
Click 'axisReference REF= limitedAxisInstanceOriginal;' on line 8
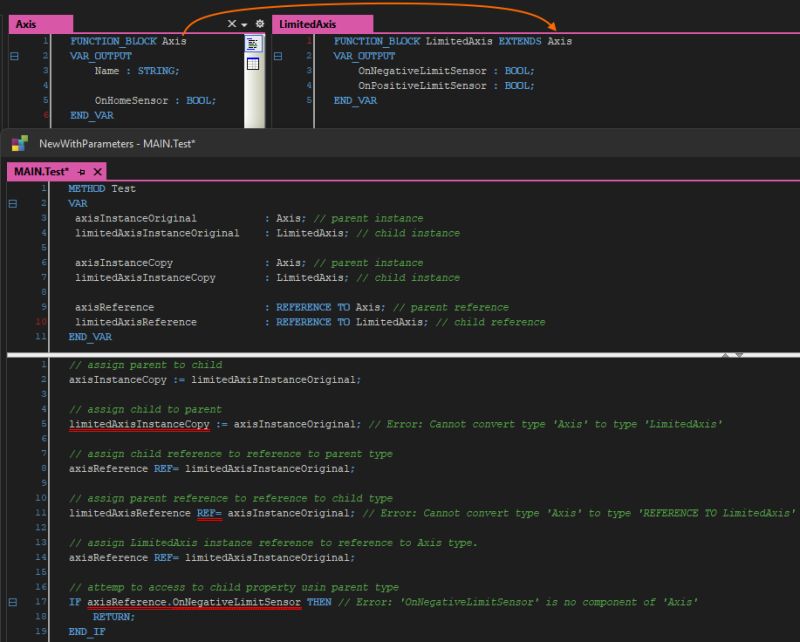point(212,469)
